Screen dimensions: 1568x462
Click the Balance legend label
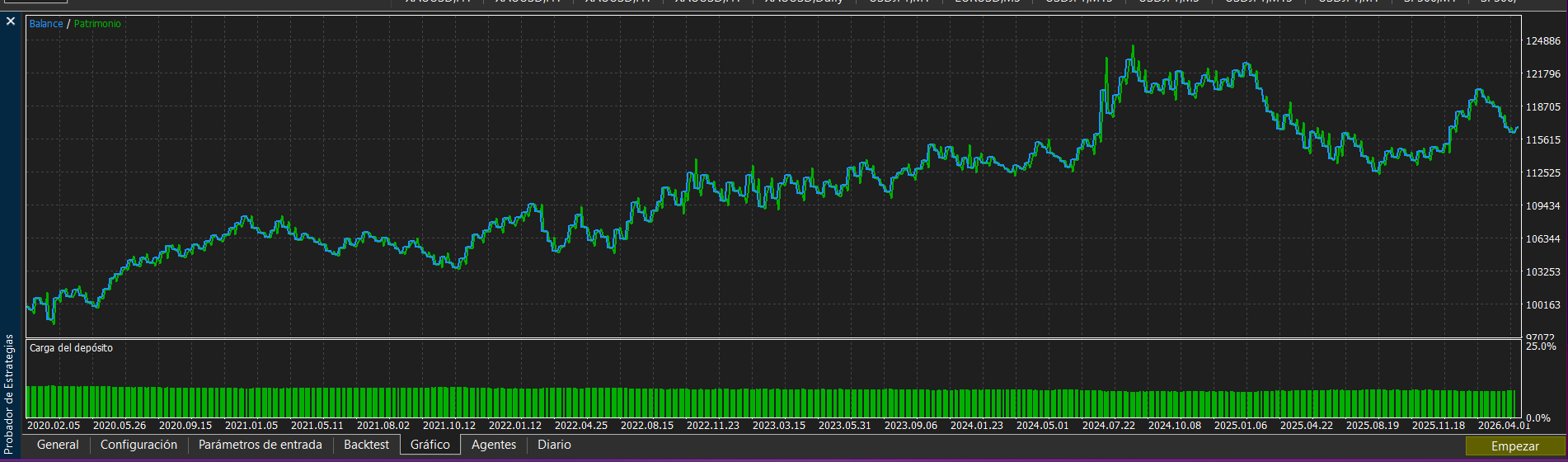[x=46, y=24]
